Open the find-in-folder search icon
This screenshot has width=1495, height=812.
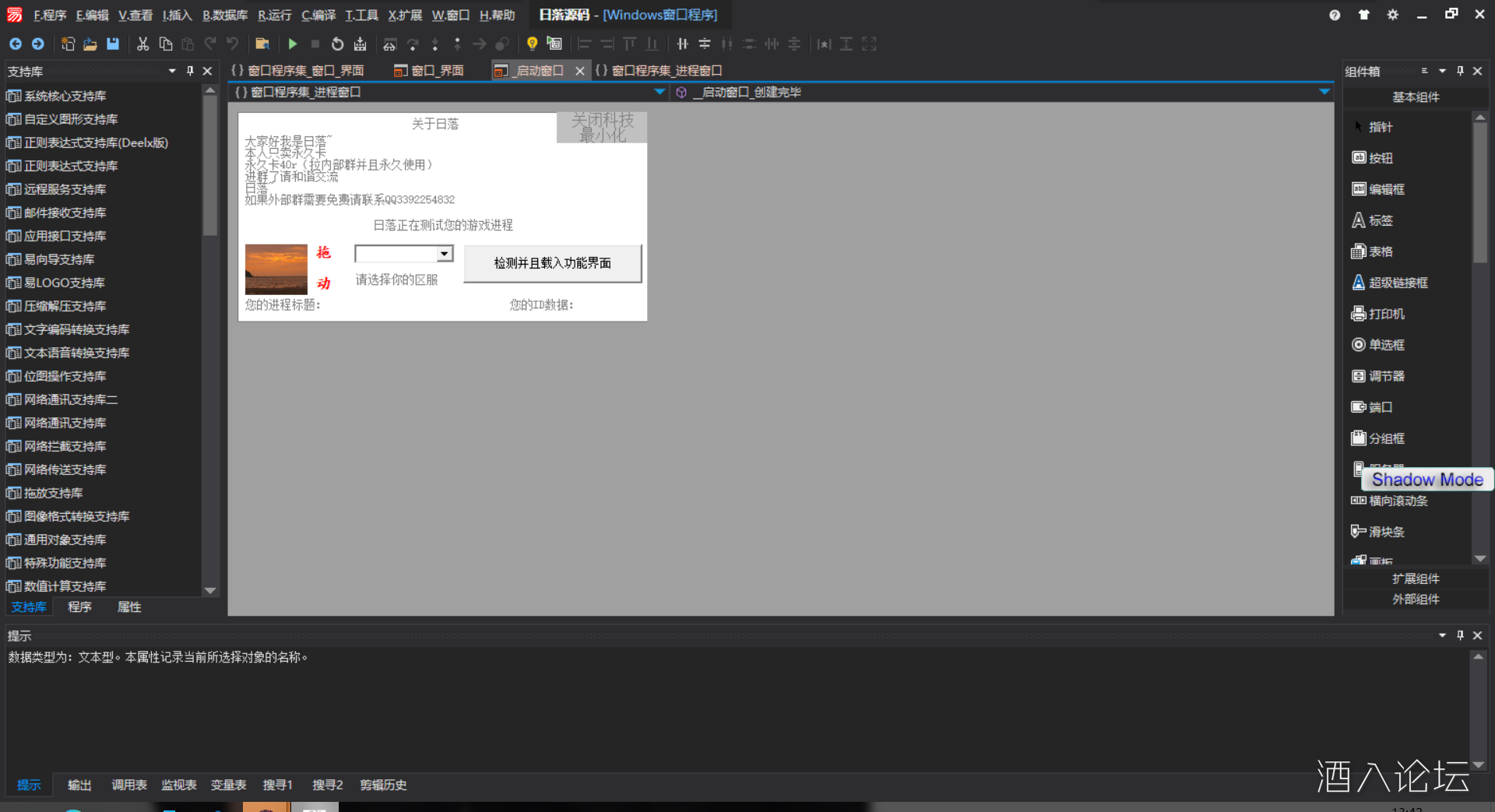point(262,44)
